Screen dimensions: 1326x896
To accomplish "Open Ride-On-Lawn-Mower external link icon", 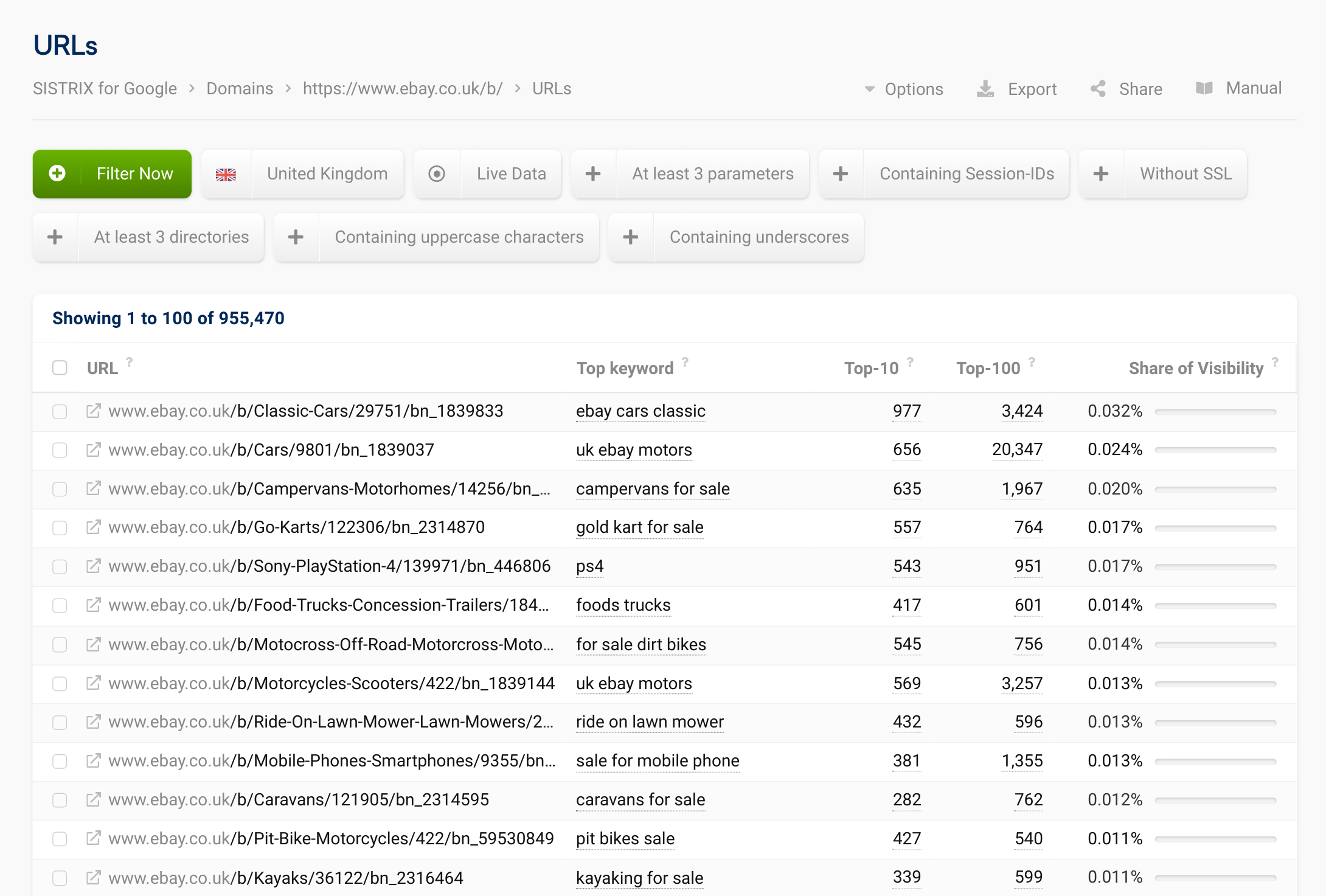I will tap(93, 721).
